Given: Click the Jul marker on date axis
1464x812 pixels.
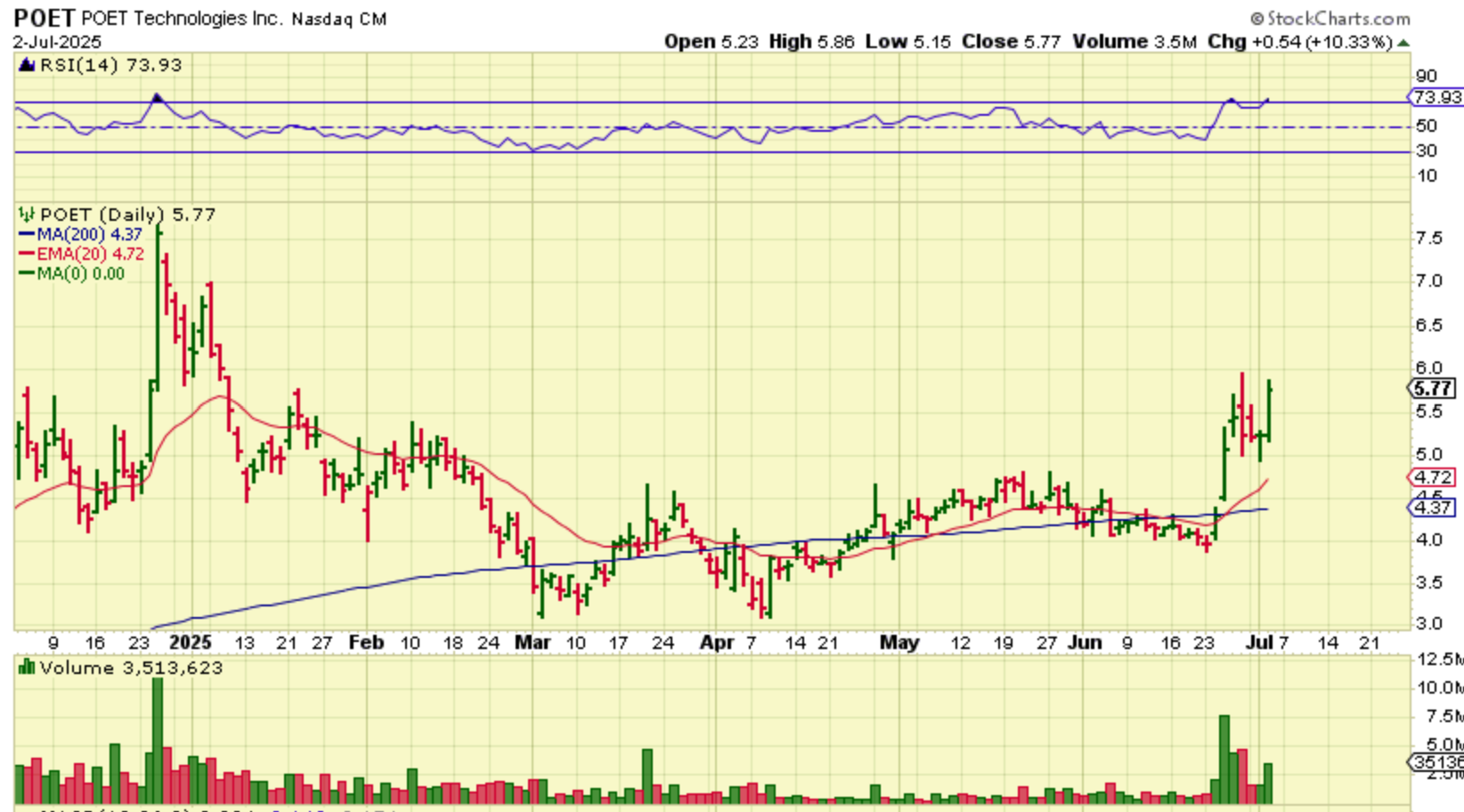Looking at the screenshot, I should point(1258,643).
